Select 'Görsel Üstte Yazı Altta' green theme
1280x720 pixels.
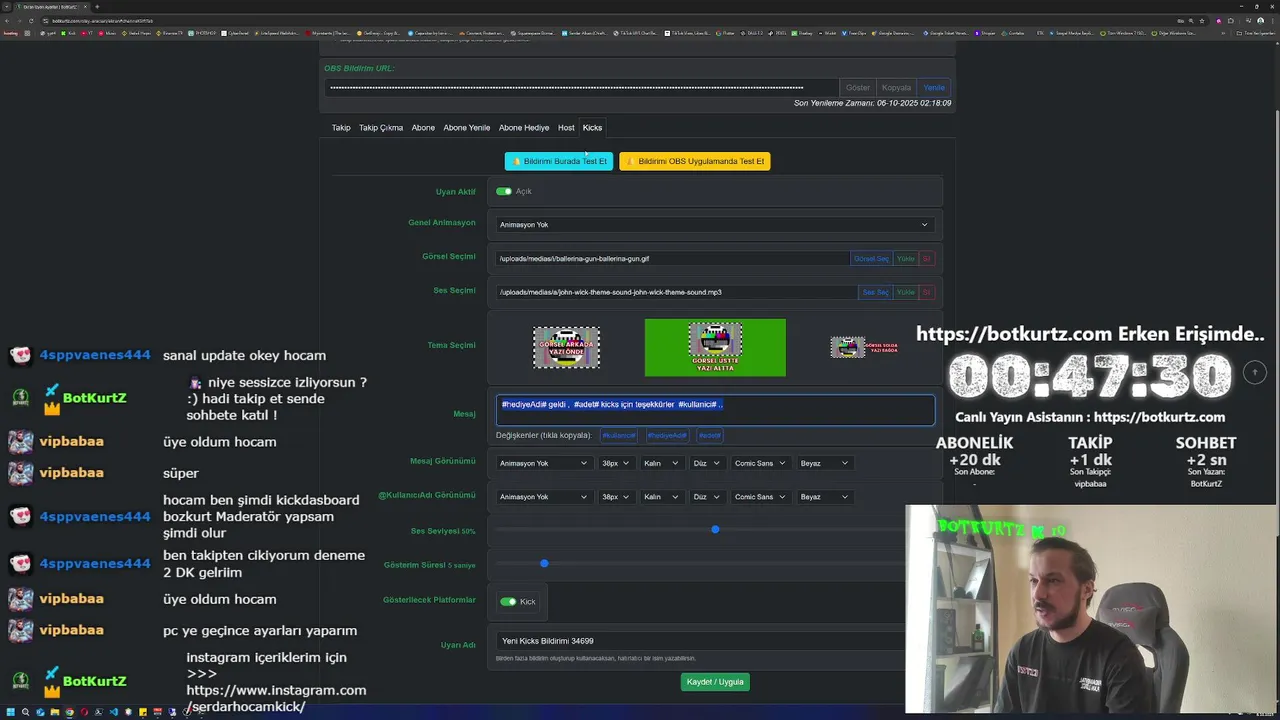coord(715,348)
